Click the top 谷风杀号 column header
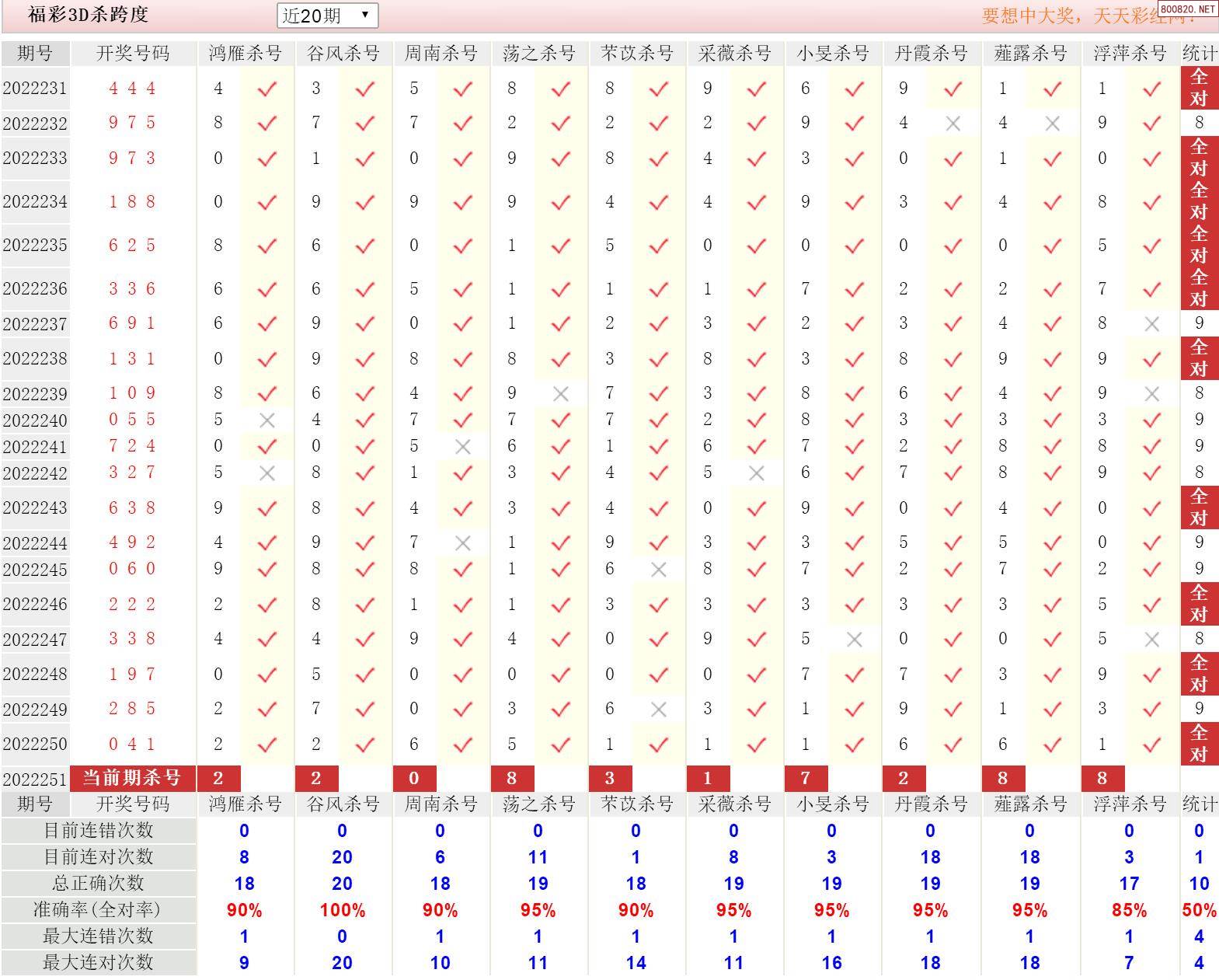Screen dimensions: 1219x980 [x=343, y=54]
